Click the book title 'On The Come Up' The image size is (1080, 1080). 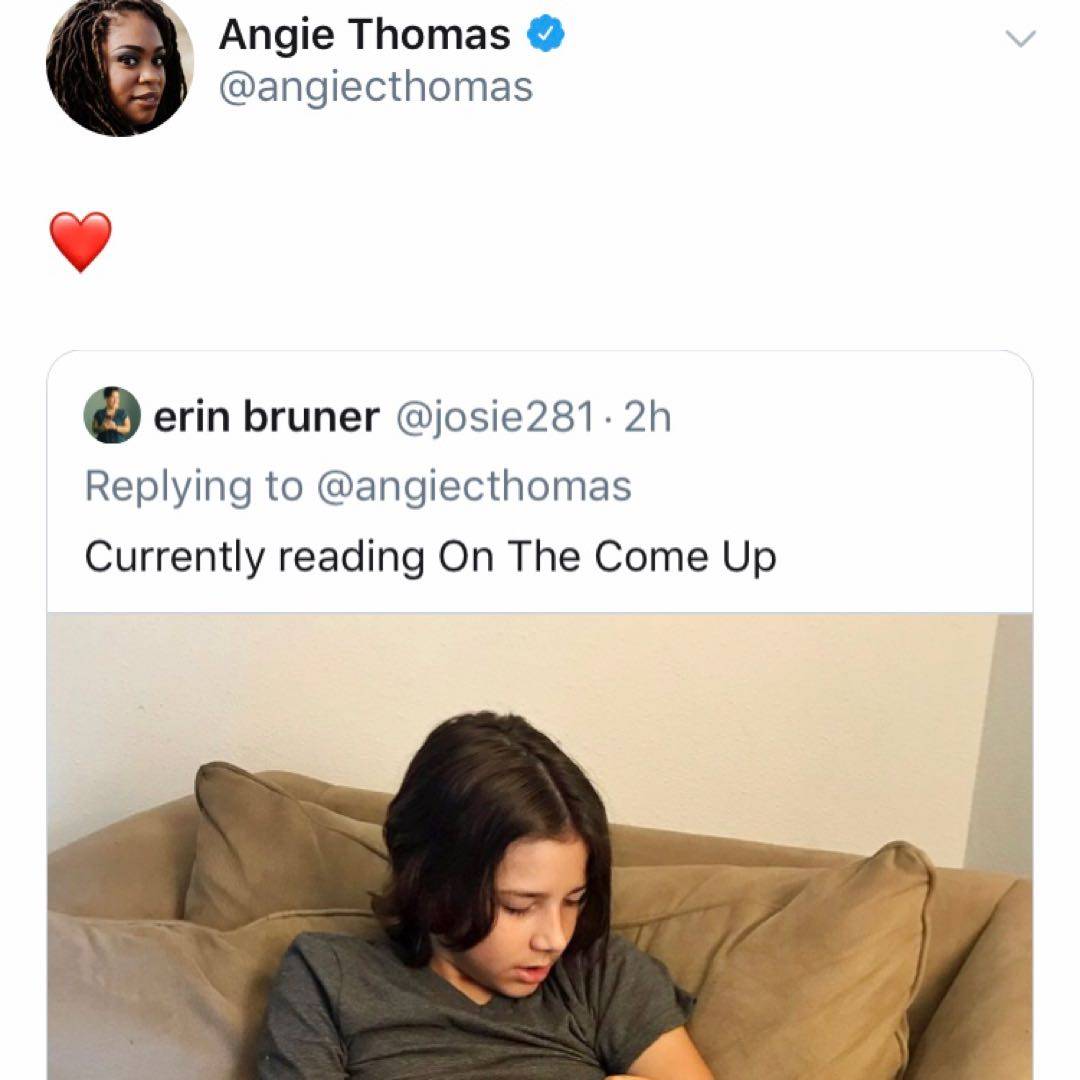608,557
